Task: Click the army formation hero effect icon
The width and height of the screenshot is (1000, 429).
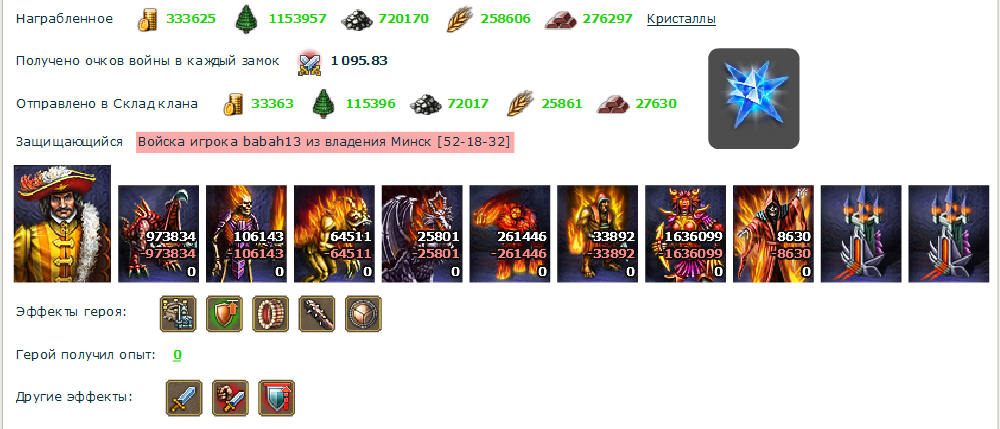Action: (x=178, y=314)
